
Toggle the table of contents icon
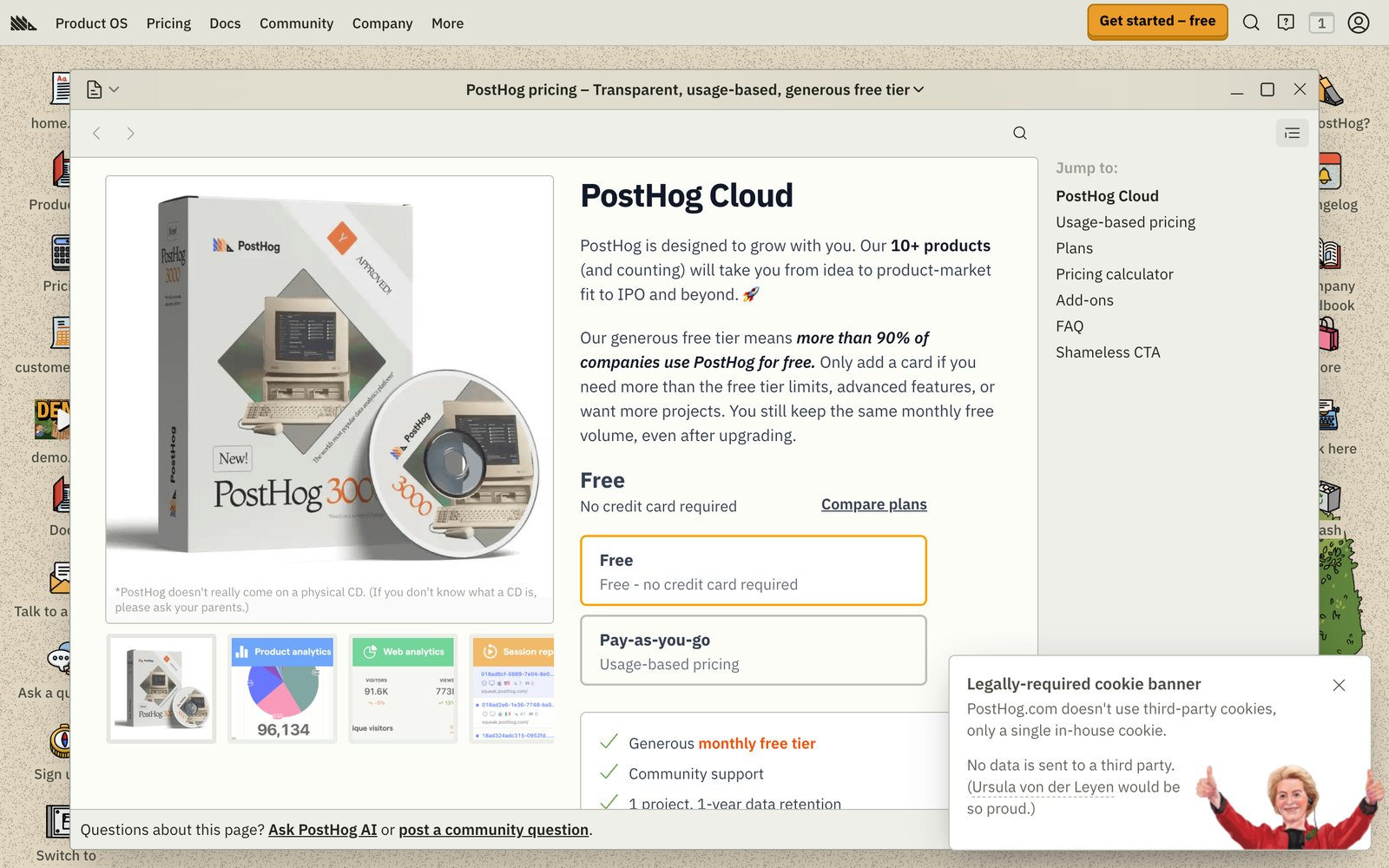(x=1292, y=133)
